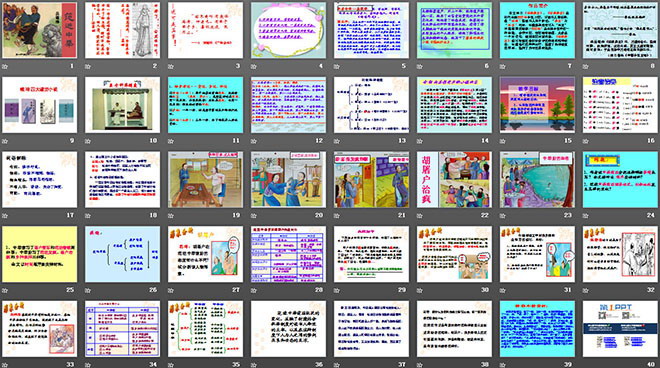Click the star icon under slide 40

pyautogui.click(x=586, y=364)
